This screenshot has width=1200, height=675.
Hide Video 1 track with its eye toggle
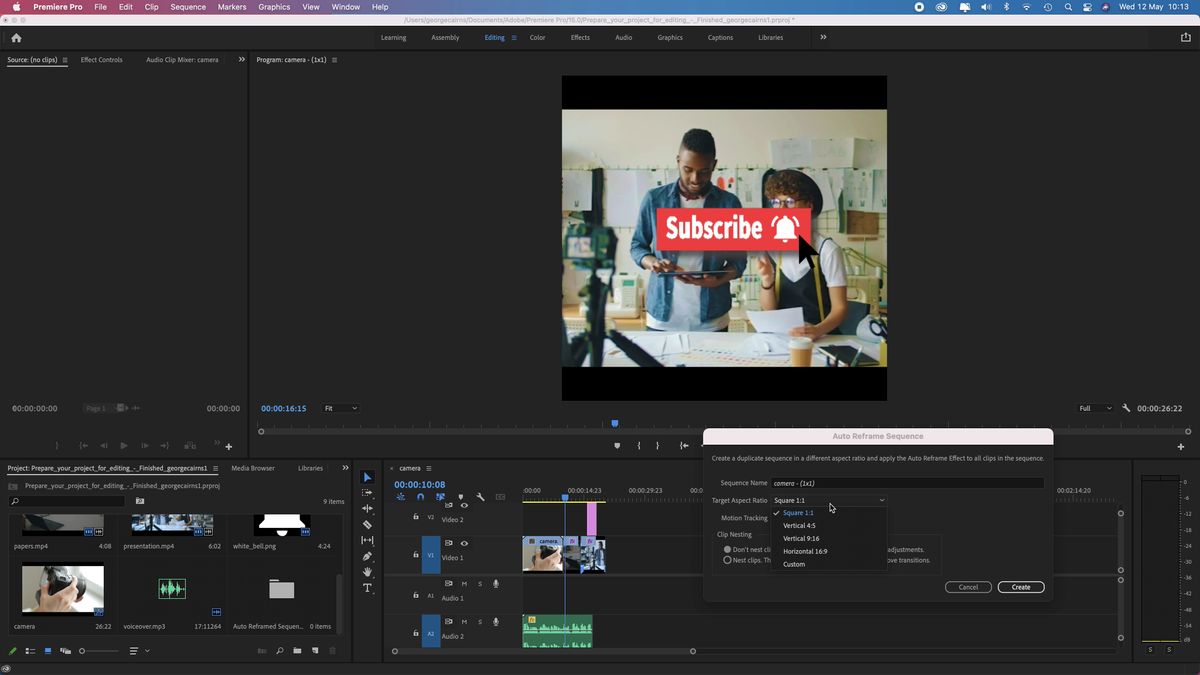pos(463,543)
